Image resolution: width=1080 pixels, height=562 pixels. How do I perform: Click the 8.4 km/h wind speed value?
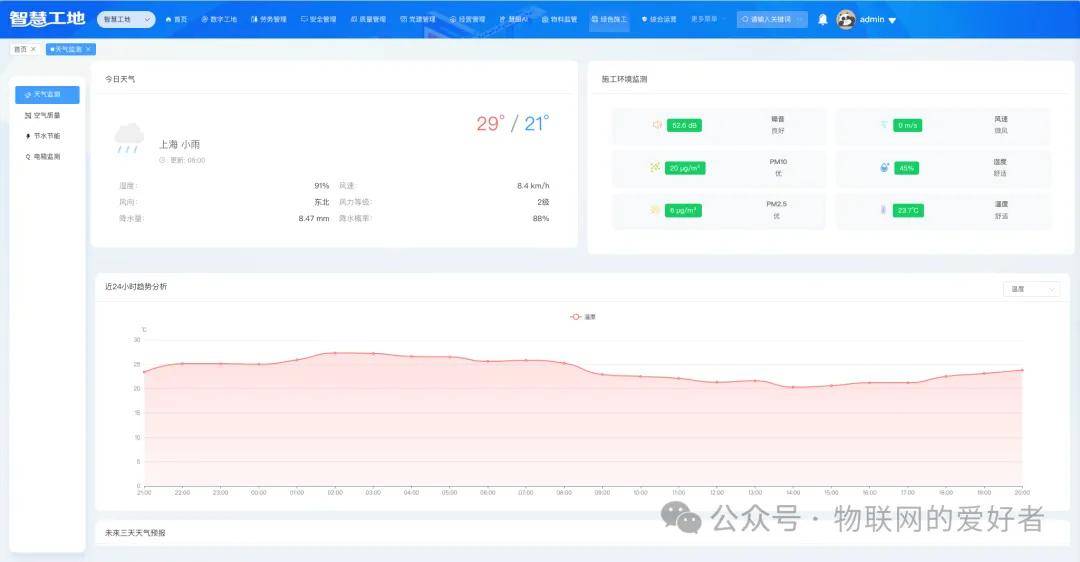point(533,186)
